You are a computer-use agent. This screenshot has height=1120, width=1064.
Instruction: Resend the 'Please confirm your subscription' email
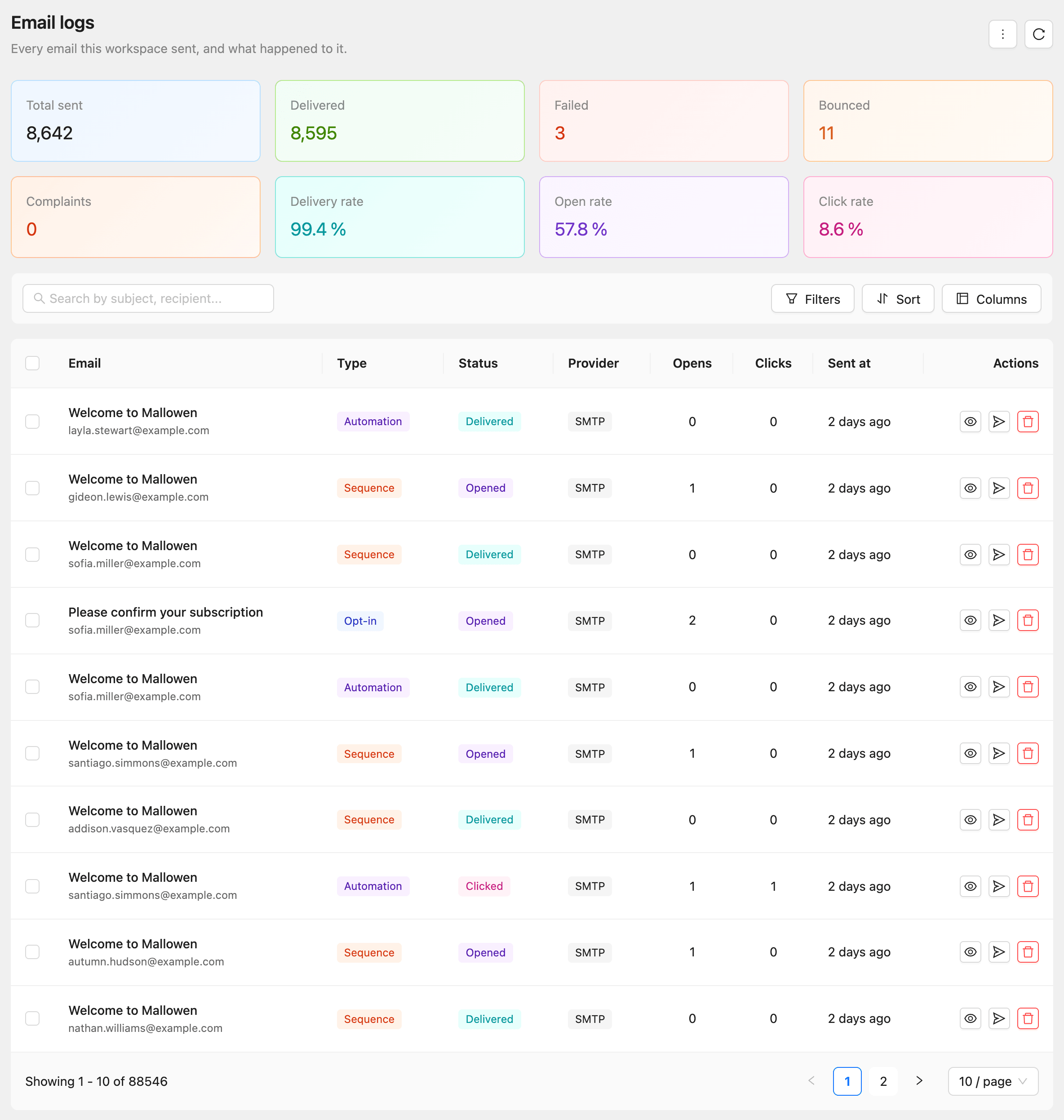(x=999, y=620)
